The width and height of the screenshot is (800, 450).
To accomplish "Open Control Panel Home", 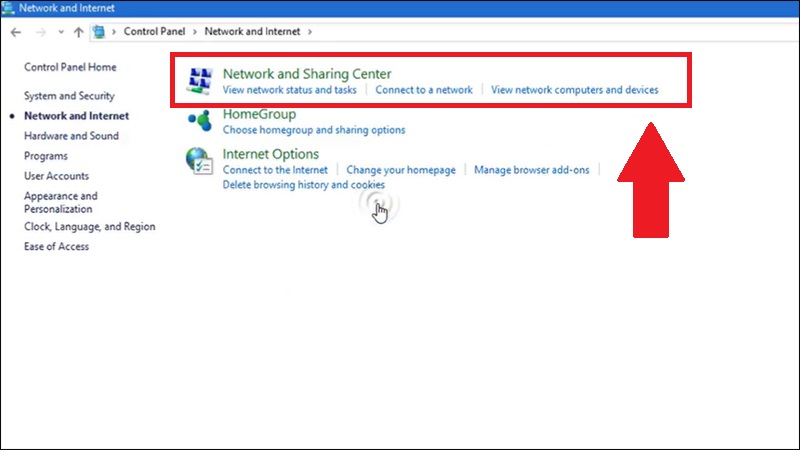I will (x=70, y=67).
